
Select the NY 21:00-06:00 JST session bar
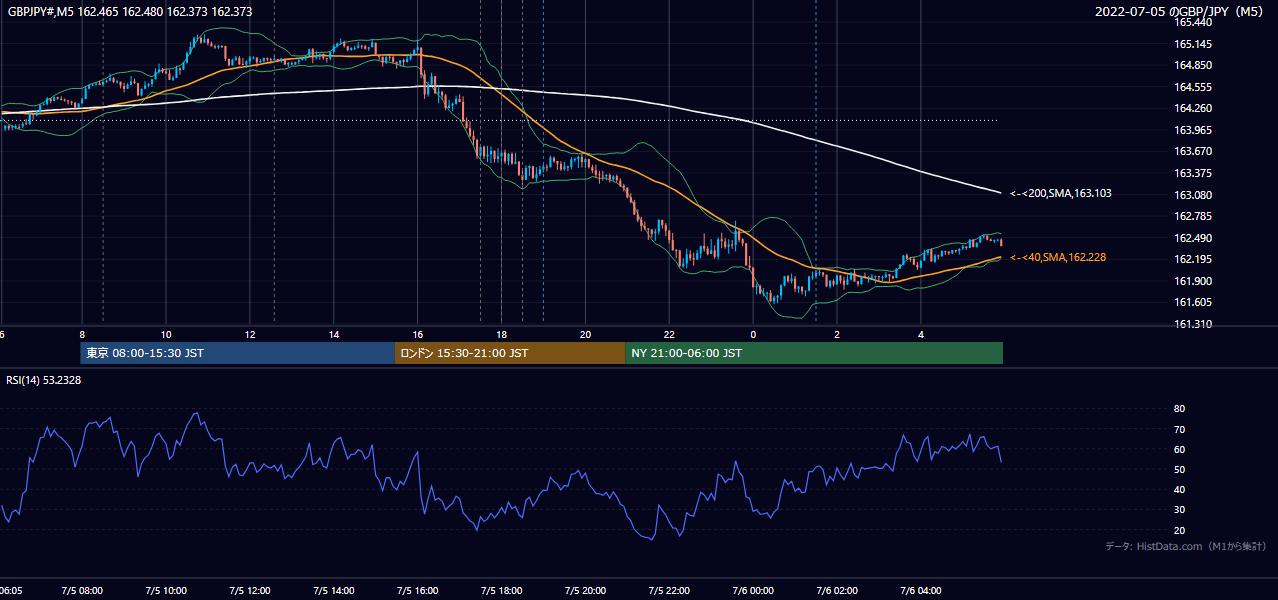click(814, 353)
